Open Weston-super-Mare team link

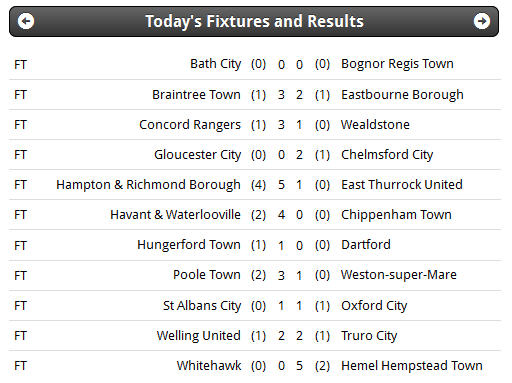(x=399, y=275)
